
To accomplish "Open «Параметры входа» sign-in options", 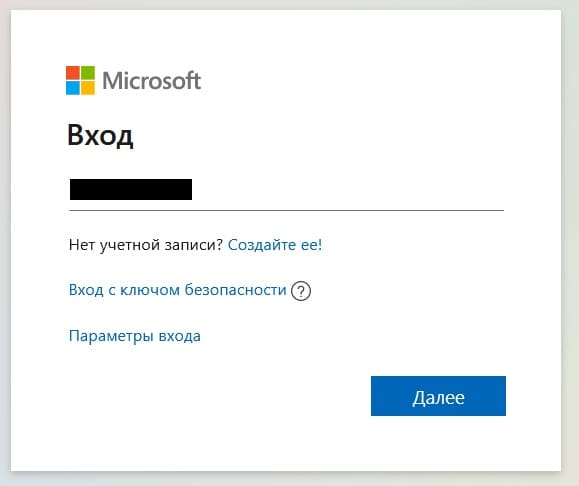I will [x=135, y=336].
